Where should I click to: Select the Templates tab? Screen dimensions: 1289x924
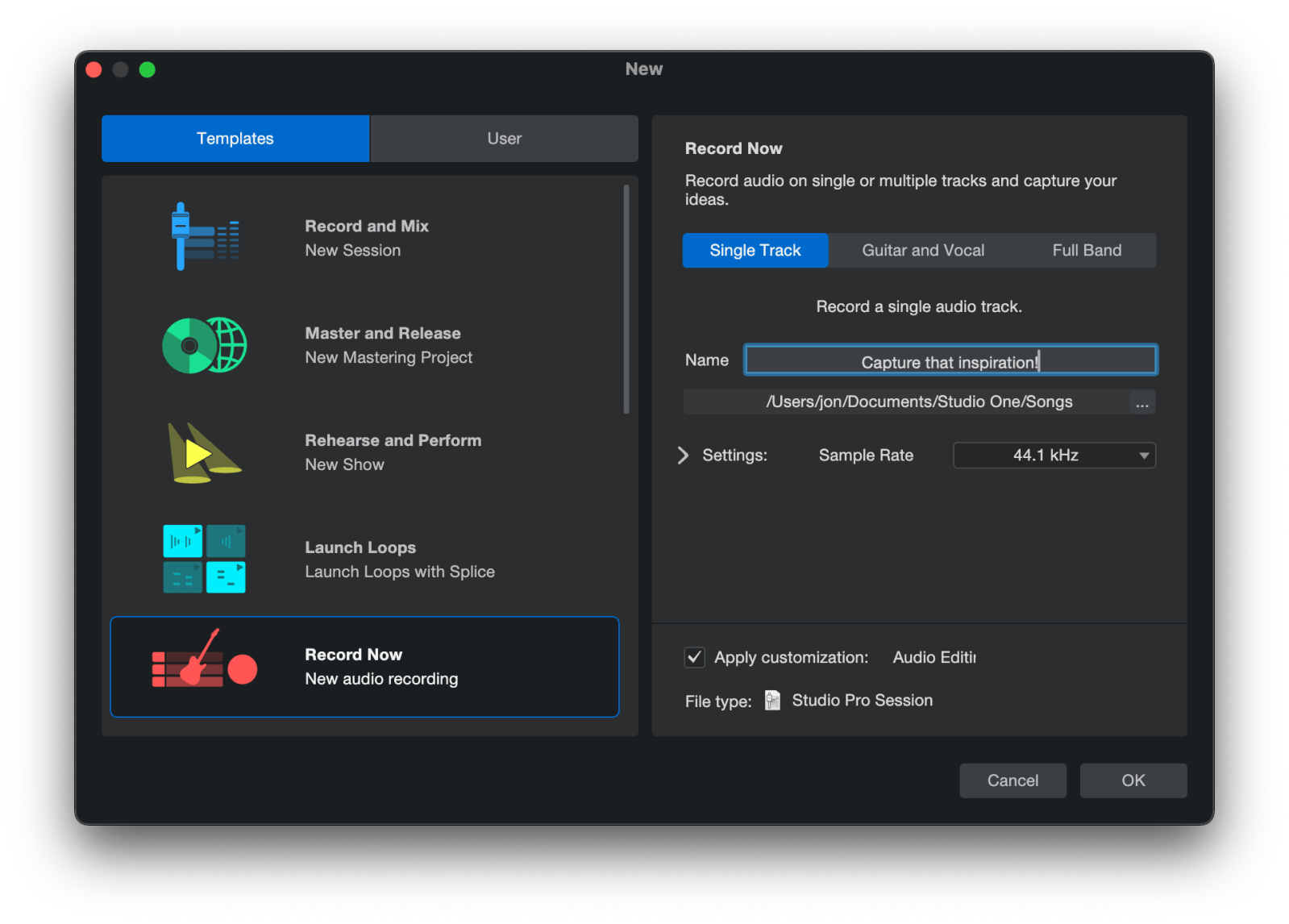click(x=235, y=139)
